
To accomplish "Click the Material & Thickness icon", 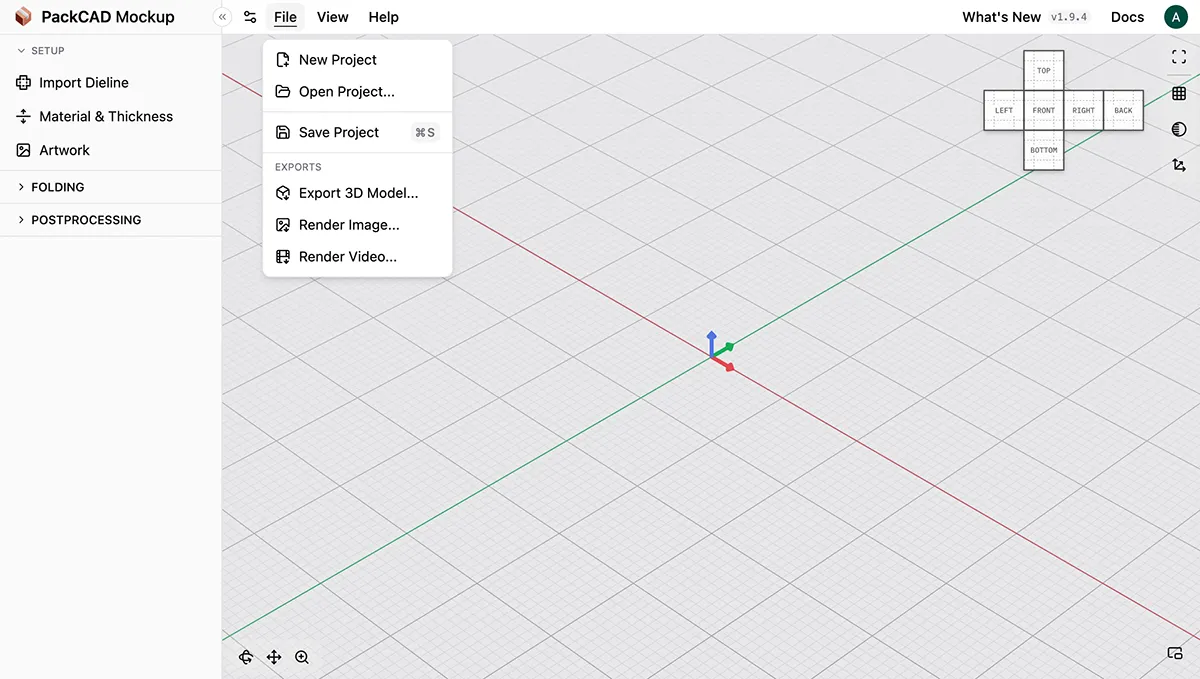I will (23, 117).
